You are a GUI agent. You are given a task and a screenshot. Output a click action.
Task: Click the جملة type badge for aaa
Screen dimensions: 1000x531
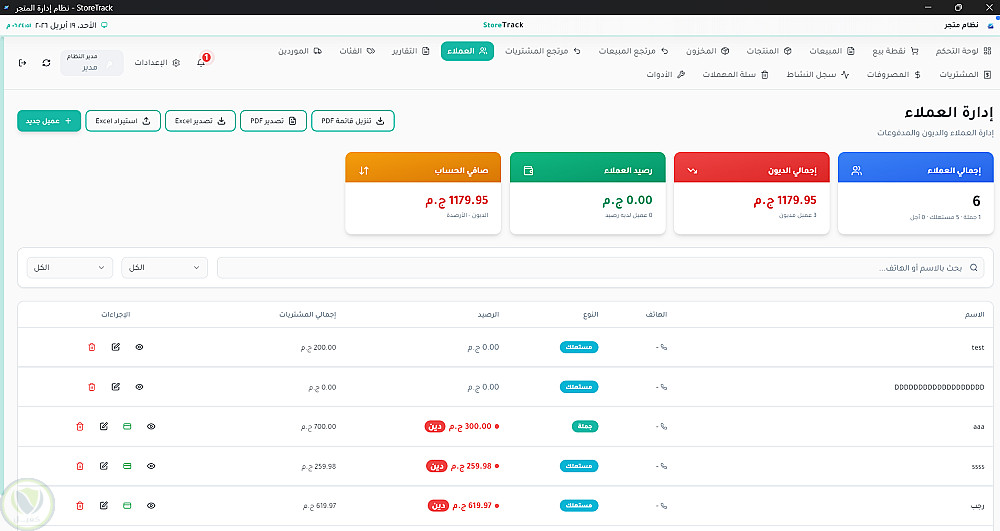tap(585, 426)
